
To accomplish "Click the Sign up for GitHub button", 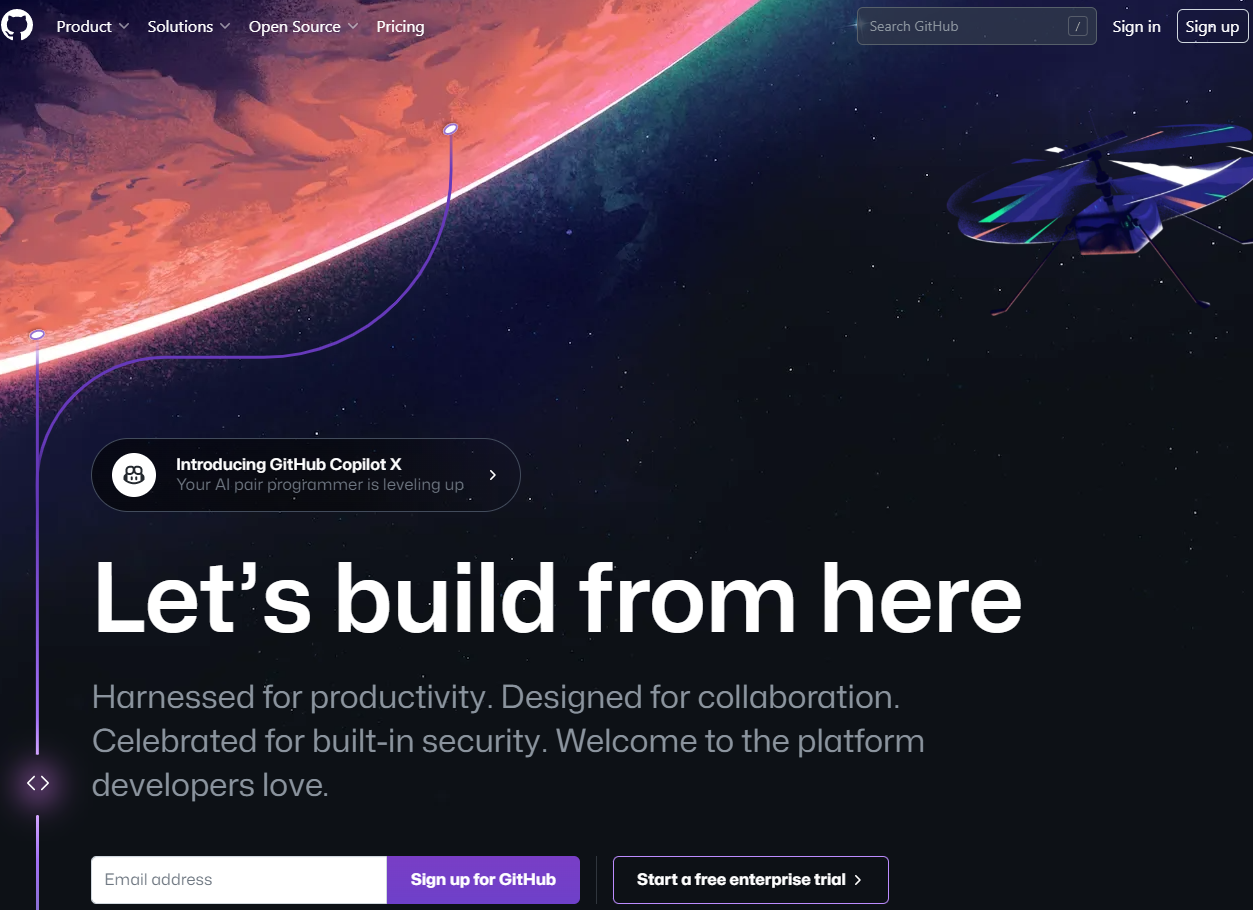I will point(483,880).
